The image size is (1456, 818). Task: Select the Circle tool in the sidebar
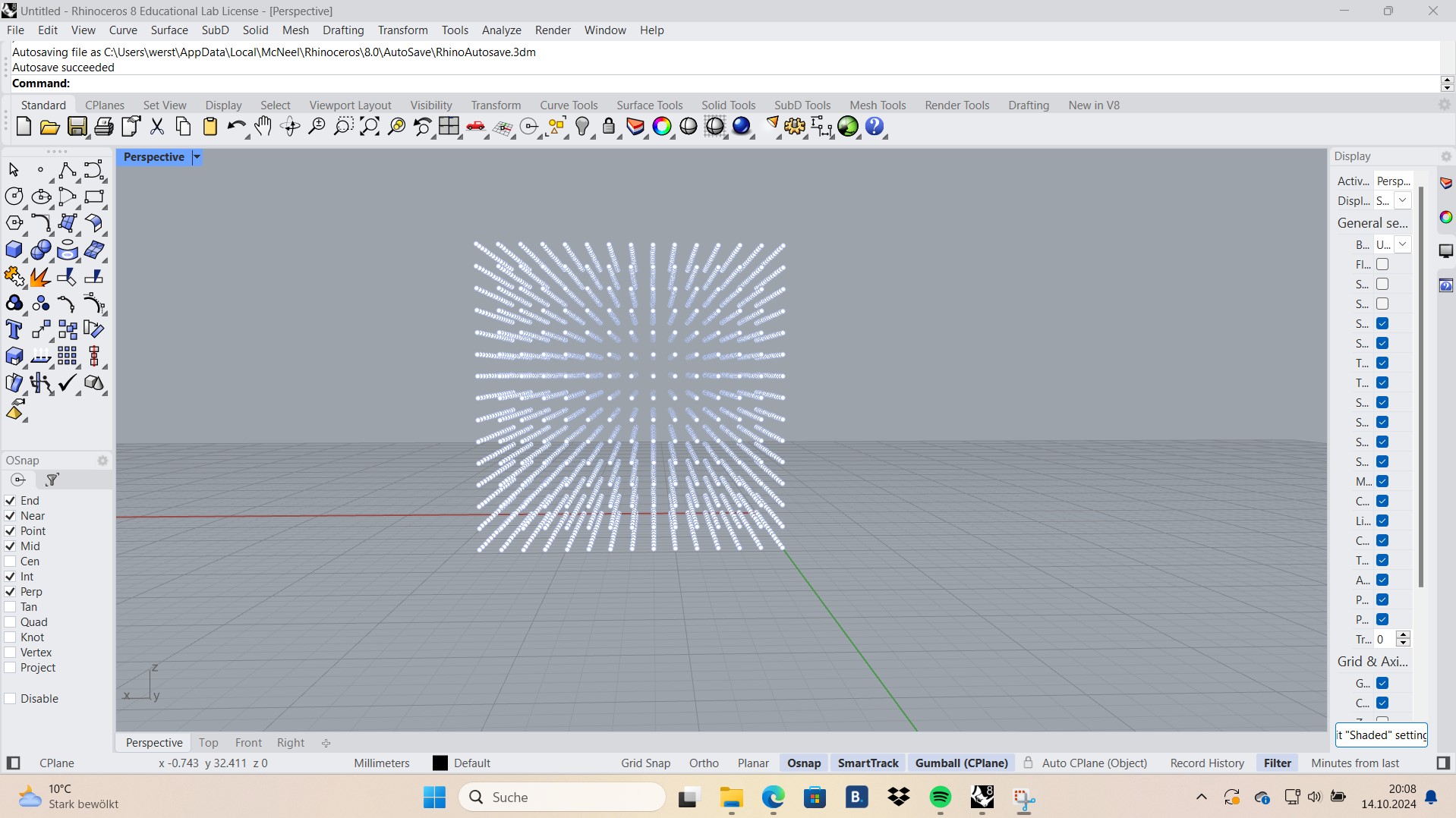click(x=14, y=197)
